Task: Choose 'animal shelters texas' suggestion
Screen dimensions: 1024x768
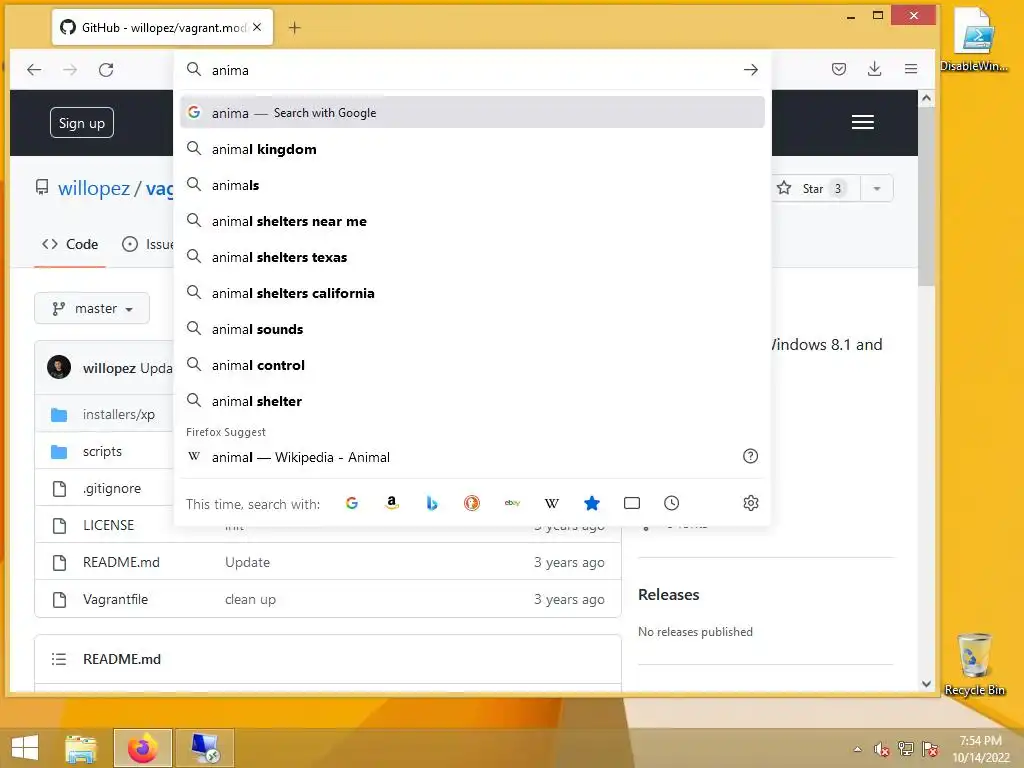Action: coord(472,257)
